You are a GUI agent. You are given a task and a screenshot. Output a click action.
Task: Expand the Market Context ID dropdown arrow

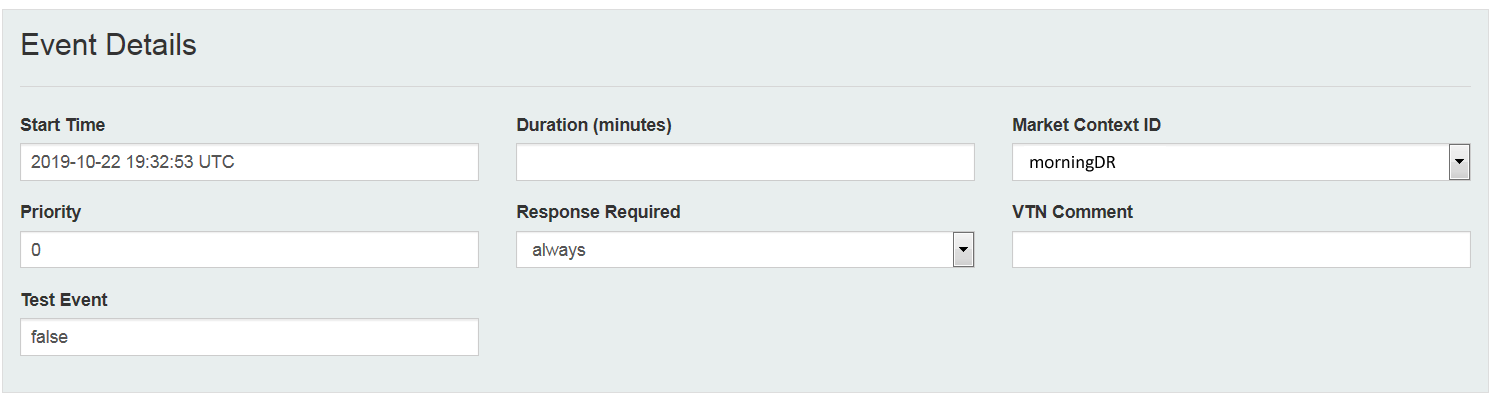pyautogui.click(x=1459, y=162)
